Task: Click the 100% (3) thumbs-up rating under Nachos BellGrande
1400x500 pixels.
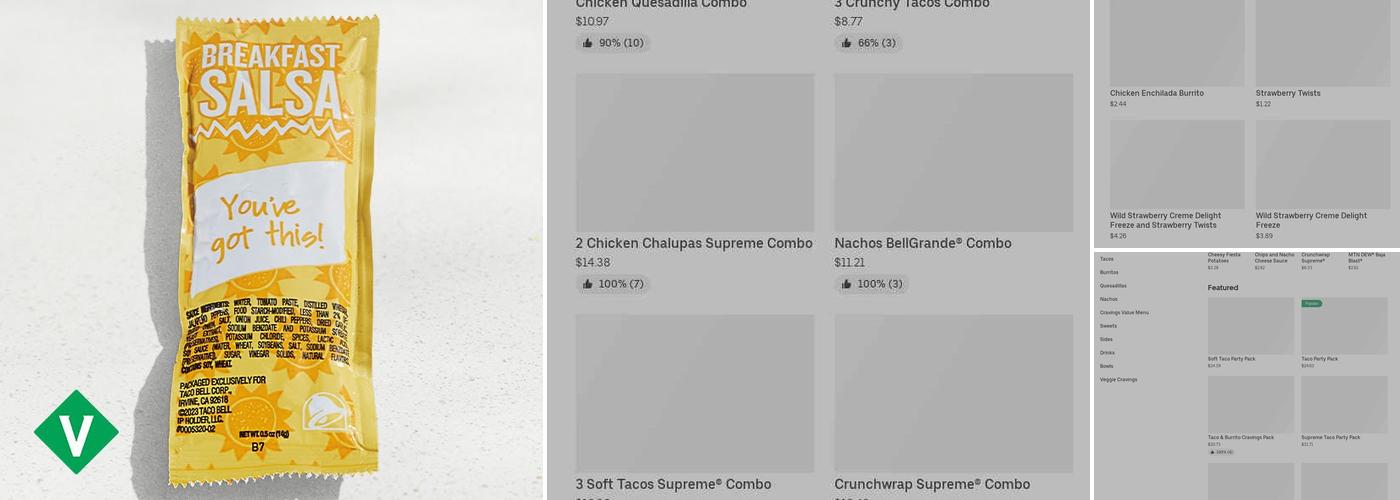Action: pyautogui.click(x=872, y=284)
